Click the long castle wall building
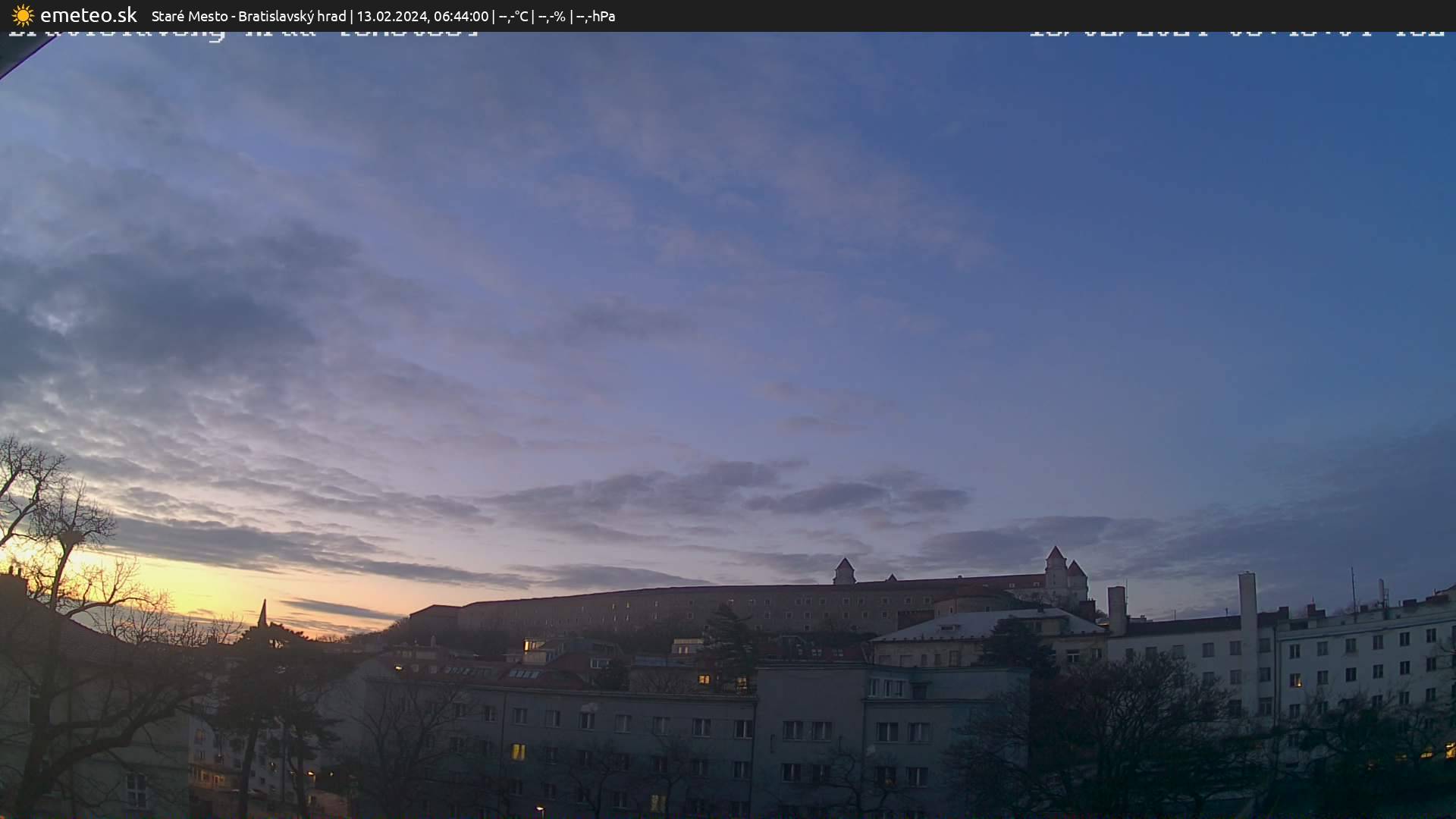Image resolution: width=1456 pixels, height=819 pixels. point(682,609)
